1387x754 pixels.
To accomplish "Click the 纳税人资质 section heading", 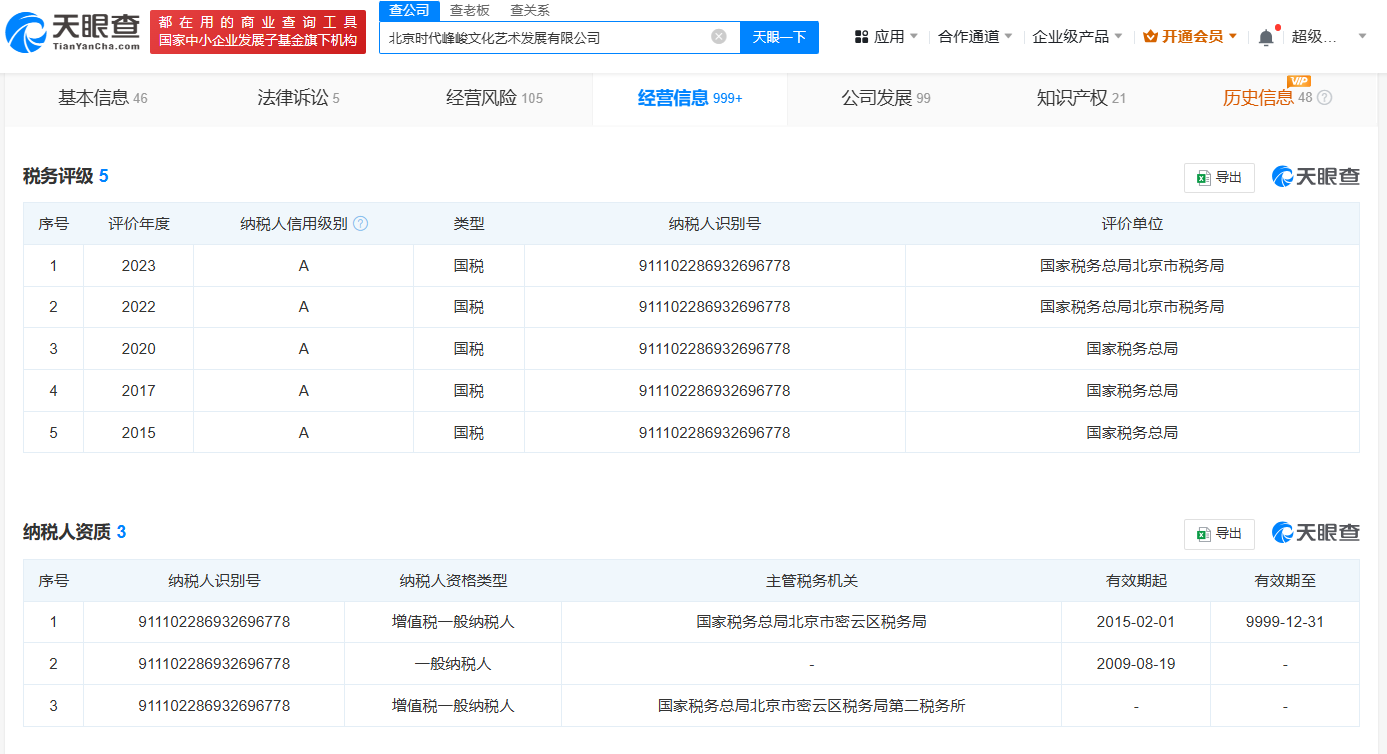I will (x=75, y=532).
